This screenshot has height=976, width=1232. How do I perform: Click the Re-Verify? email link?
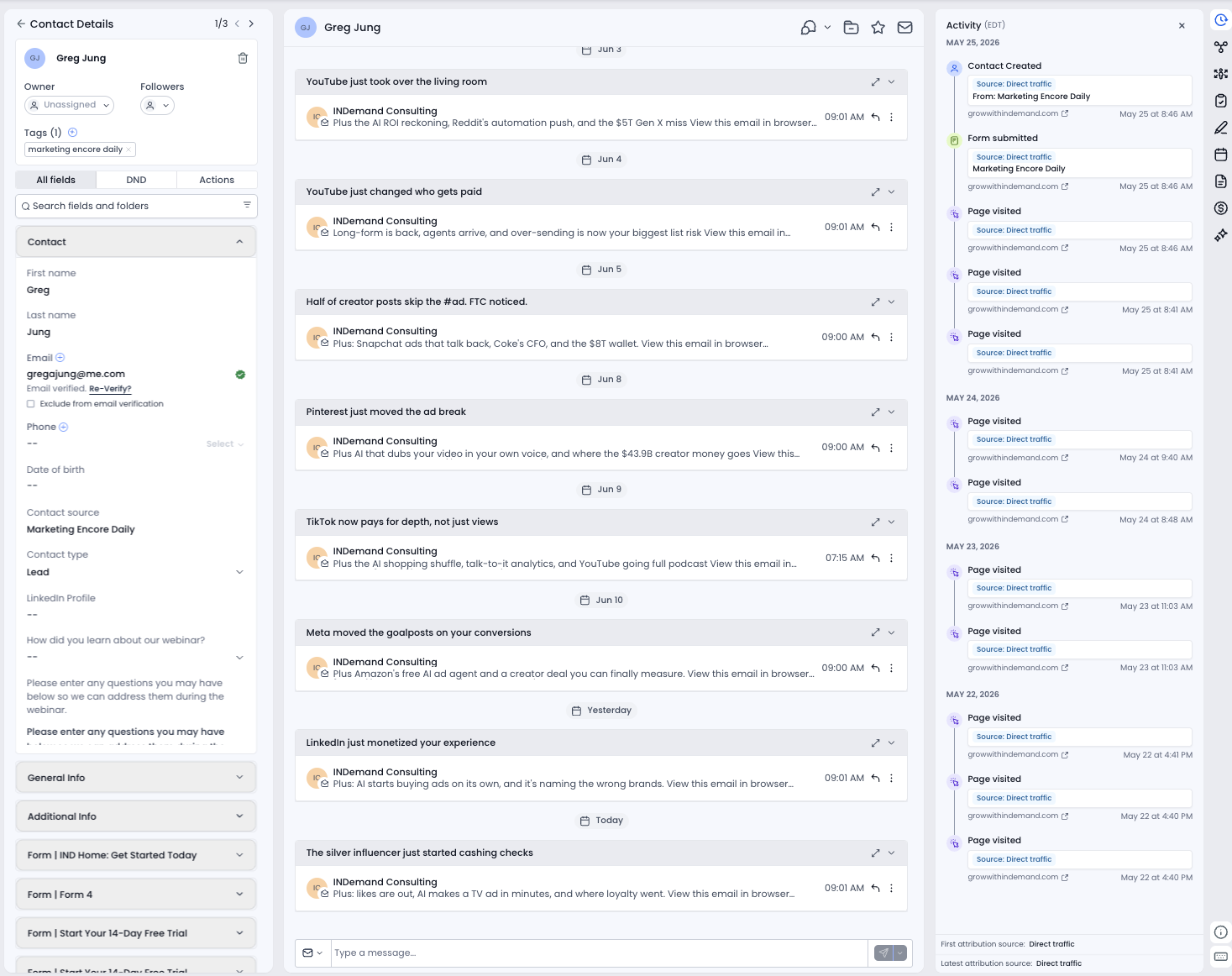110,389
